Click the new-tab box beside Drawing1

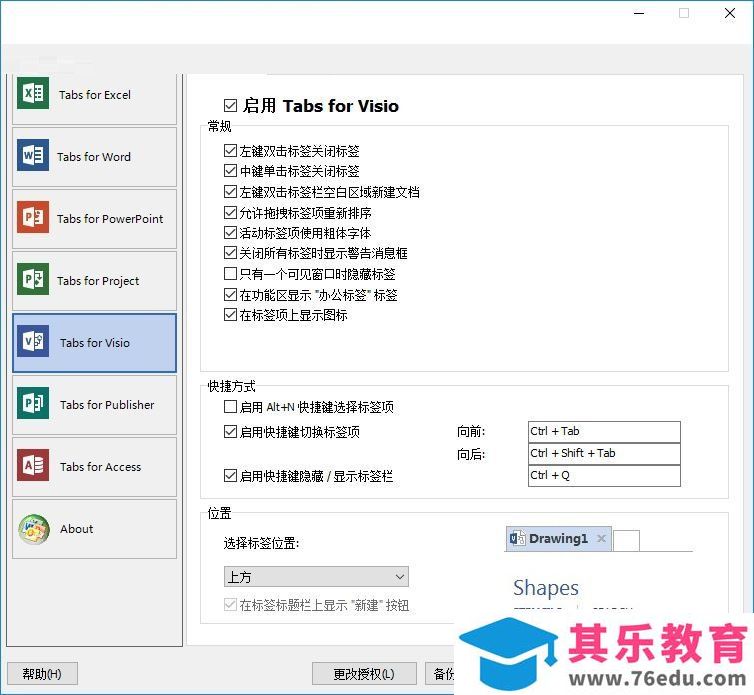[x=627, y=541]
